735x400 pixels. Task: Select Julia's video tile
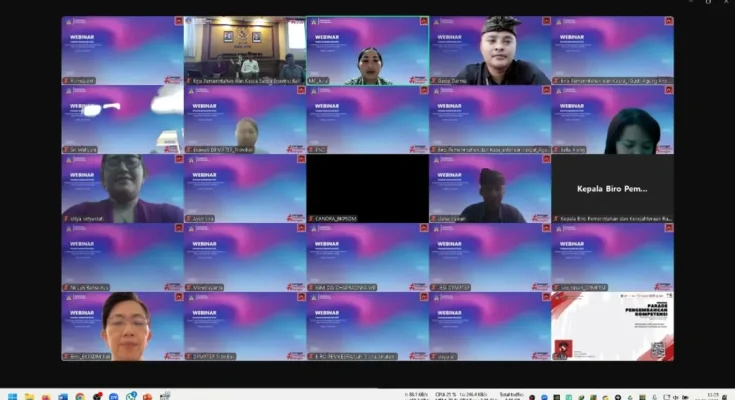[612, 118]
